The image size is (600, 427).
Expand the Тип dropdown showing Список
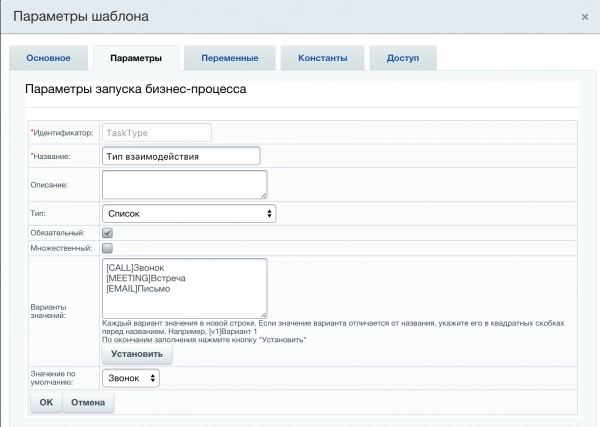[x=188, y=213]
